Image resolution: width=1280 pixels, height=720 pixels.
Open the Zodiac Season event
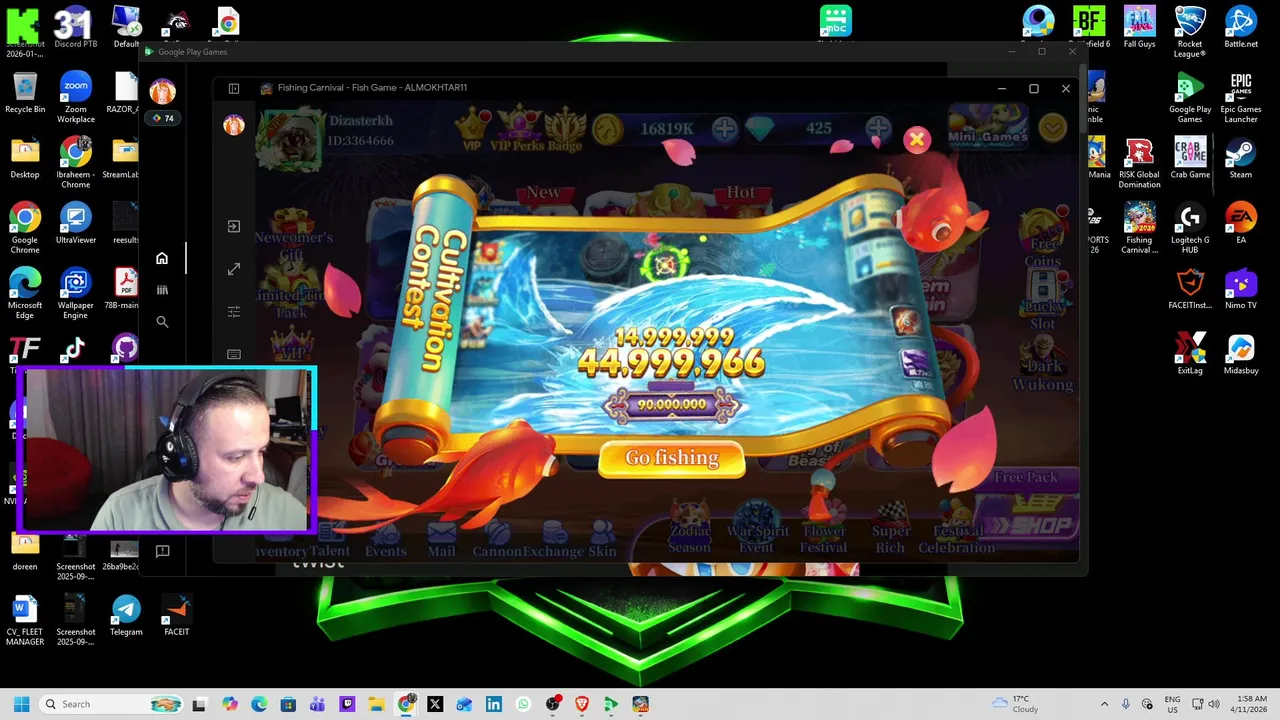[x=689, y=528]
